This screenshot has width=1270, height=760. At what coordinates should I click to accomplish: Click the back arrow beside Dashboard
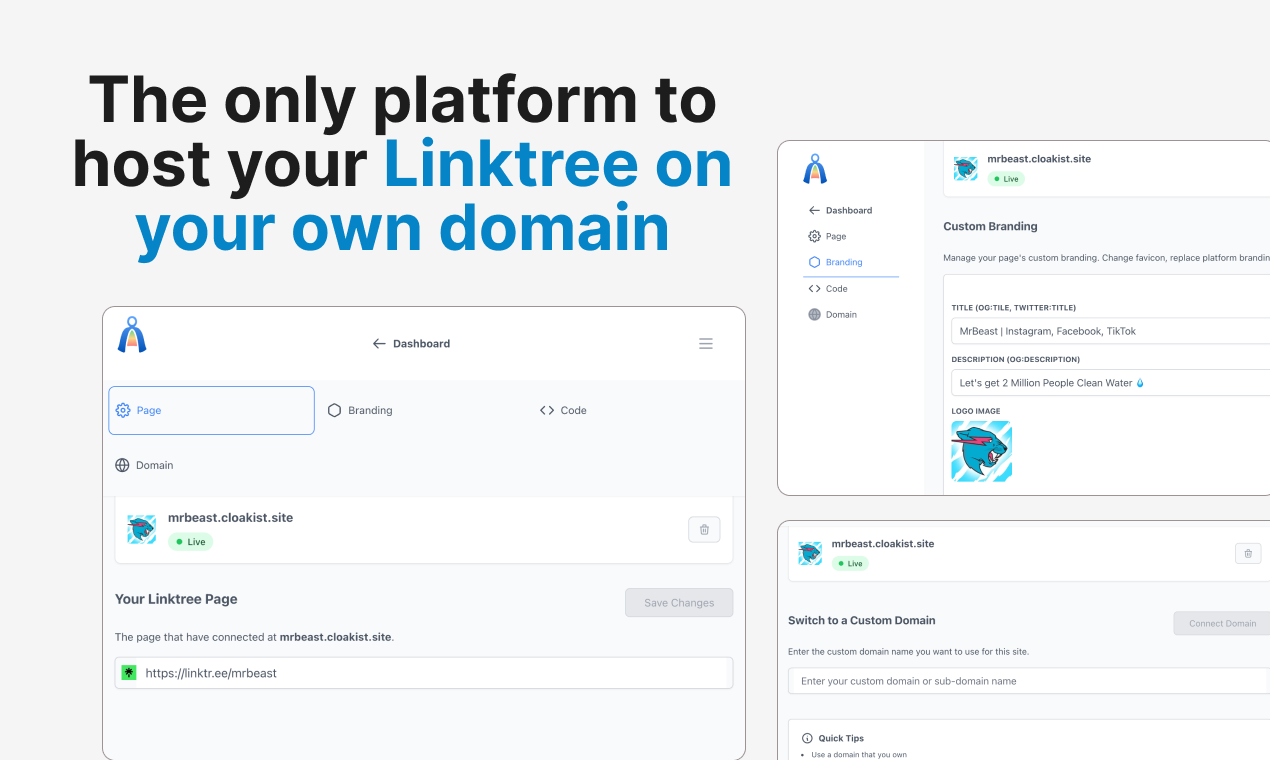[377, 343]
